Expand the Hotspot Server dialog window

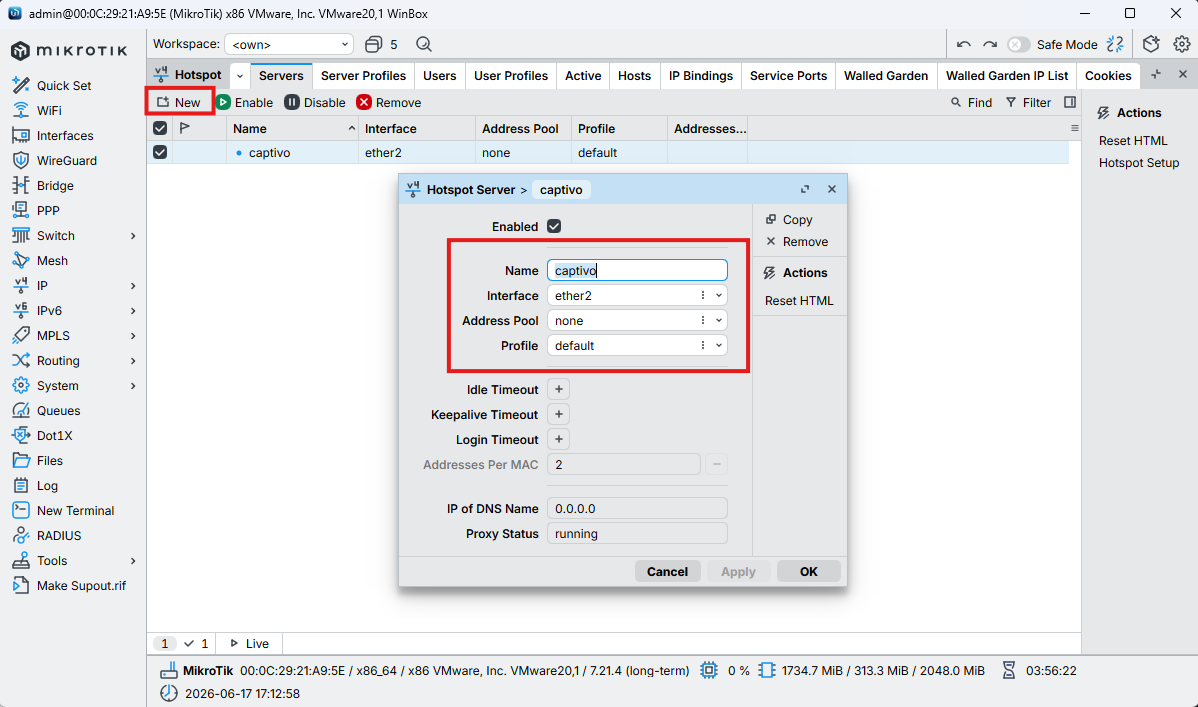805,190
